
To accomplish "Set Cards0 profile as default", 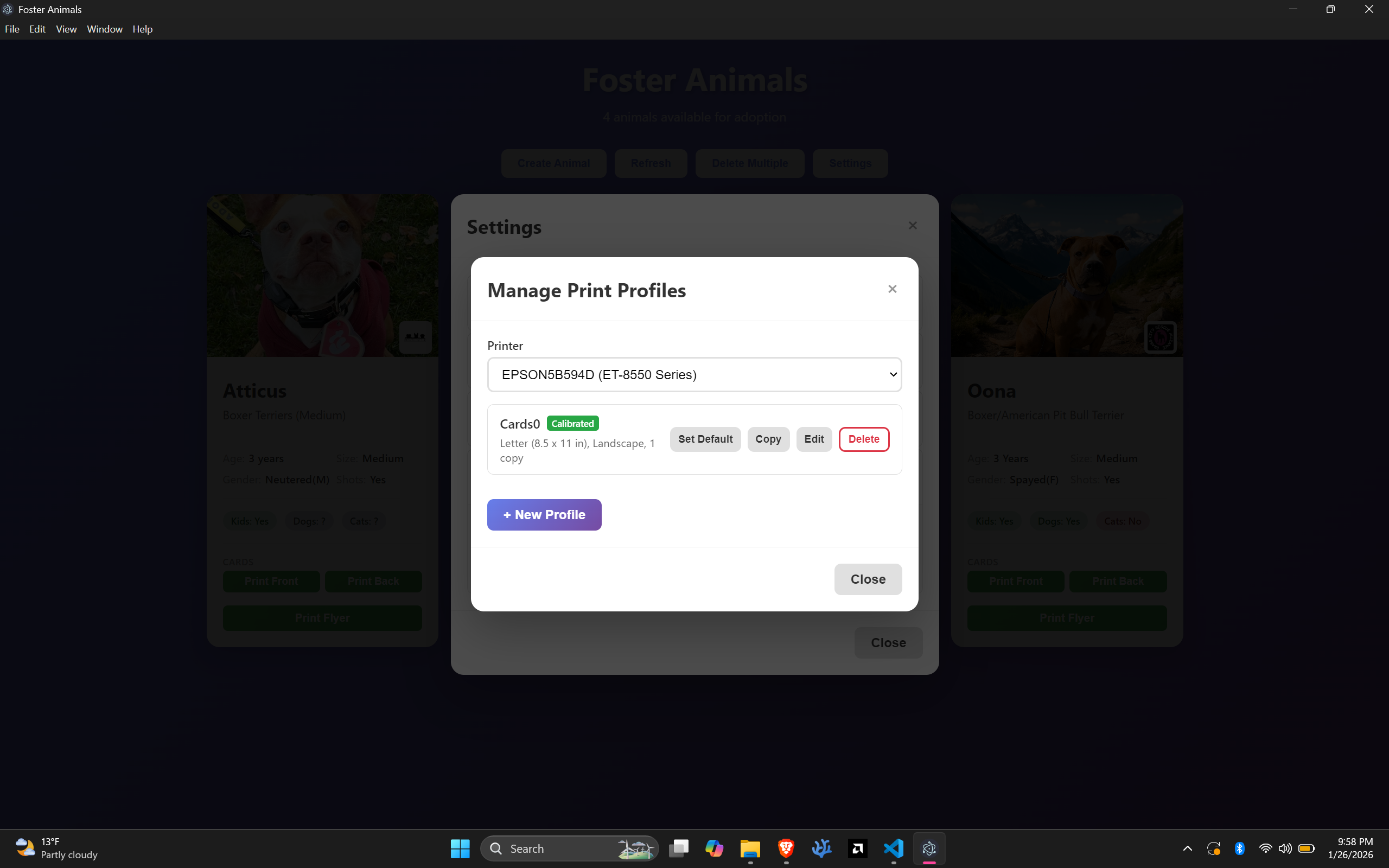I will (x=705, y=439).
